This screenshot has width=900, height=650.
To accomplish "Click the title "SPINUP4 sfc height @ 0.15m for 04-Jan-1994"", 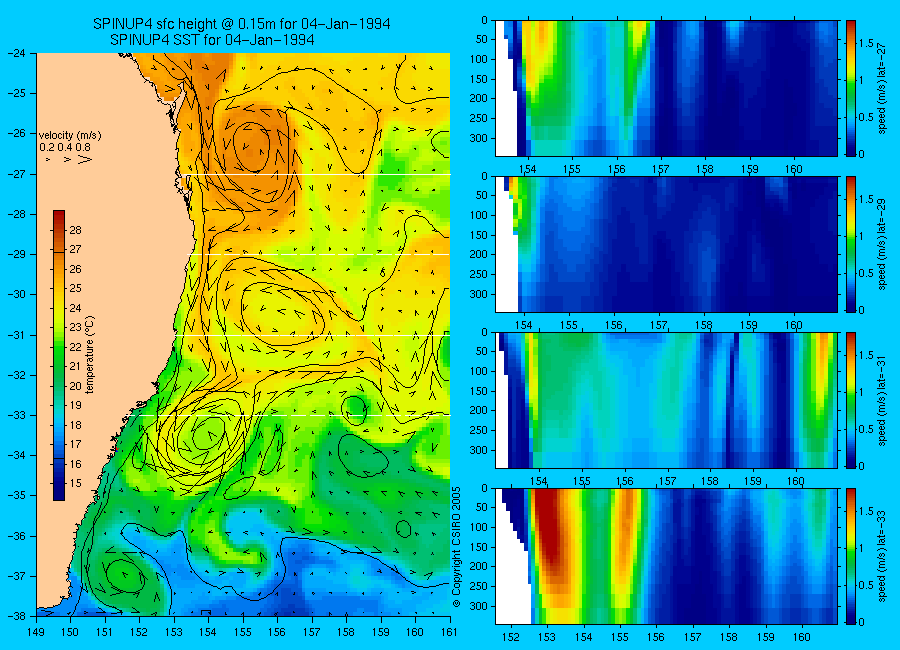I will point(242,24).
